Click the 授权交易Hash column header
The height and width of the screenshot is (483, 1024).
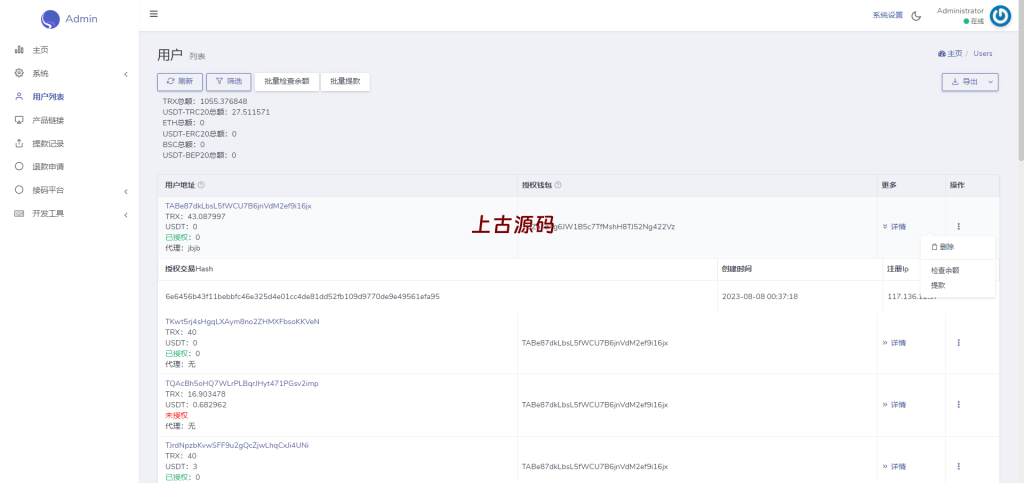tap(189, 269)
